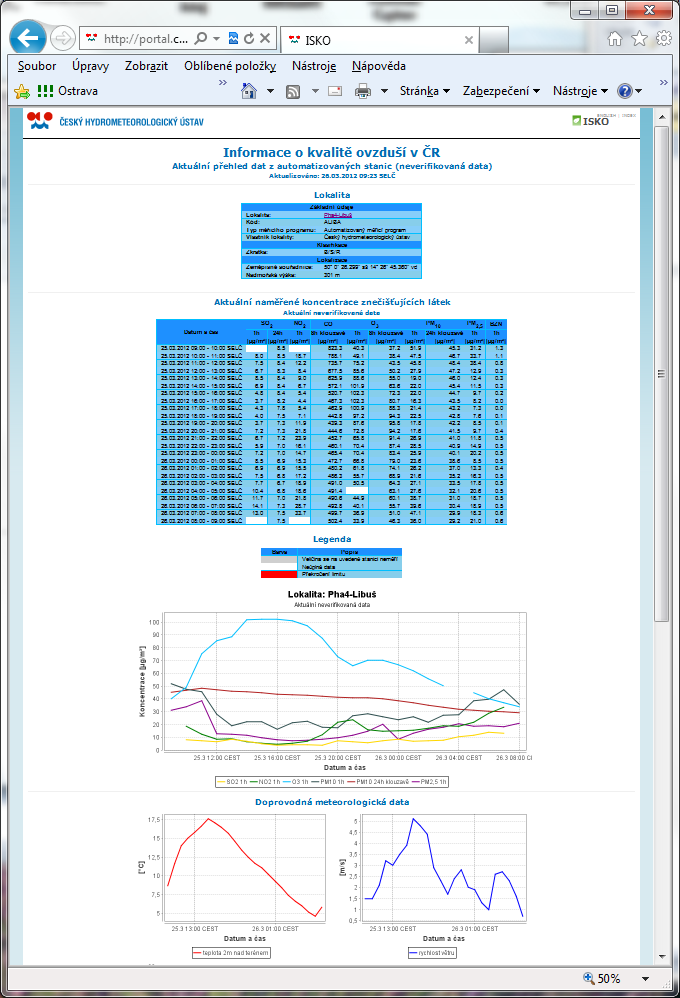
Task: Open command bar Nástroje dropdown
Action: pos(580,91)
